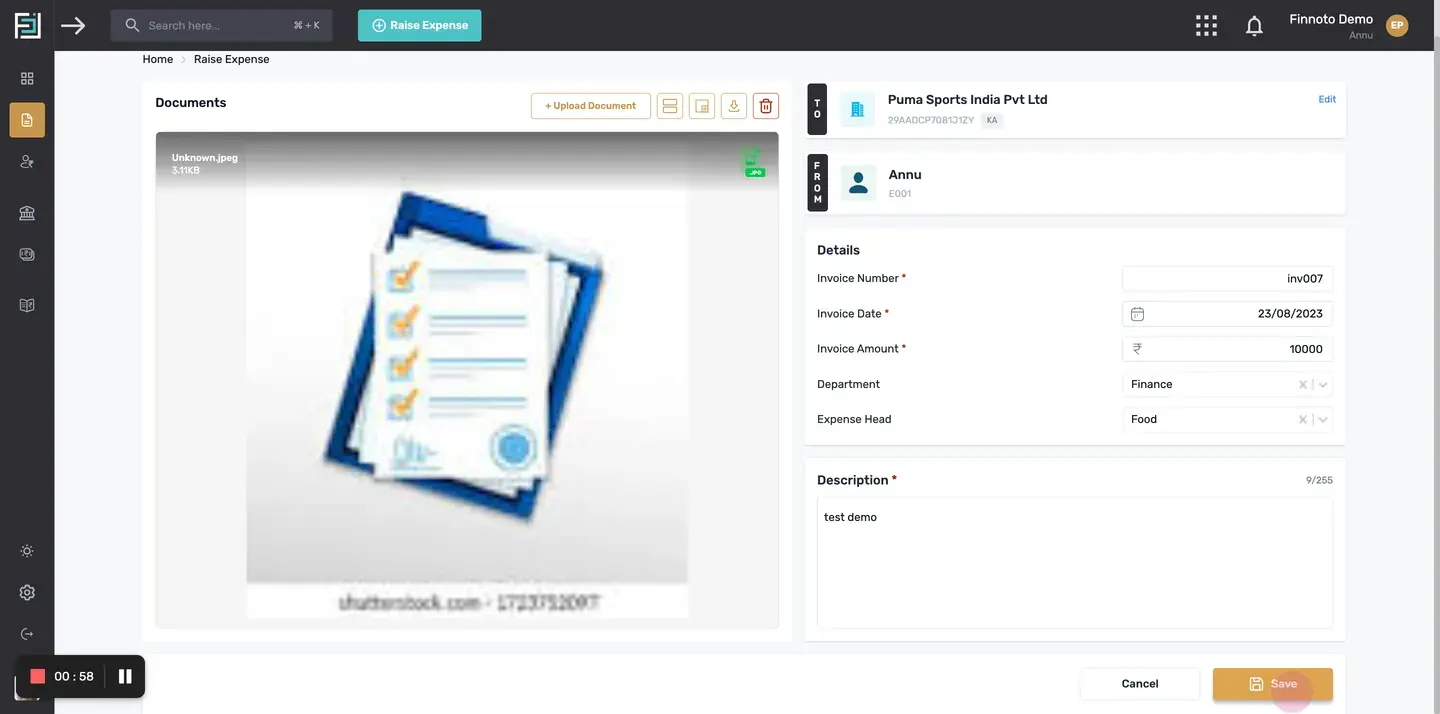Click the Puma Sports company building icon

[x=857, y=110]
